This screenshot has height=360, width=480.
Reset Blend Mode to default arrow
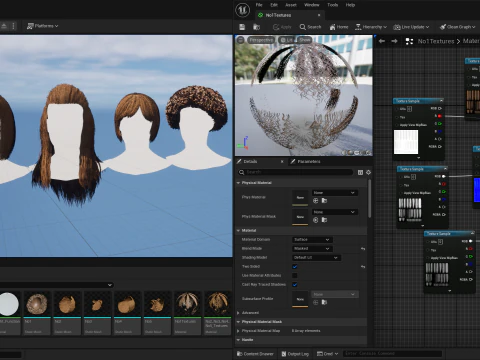363,249
